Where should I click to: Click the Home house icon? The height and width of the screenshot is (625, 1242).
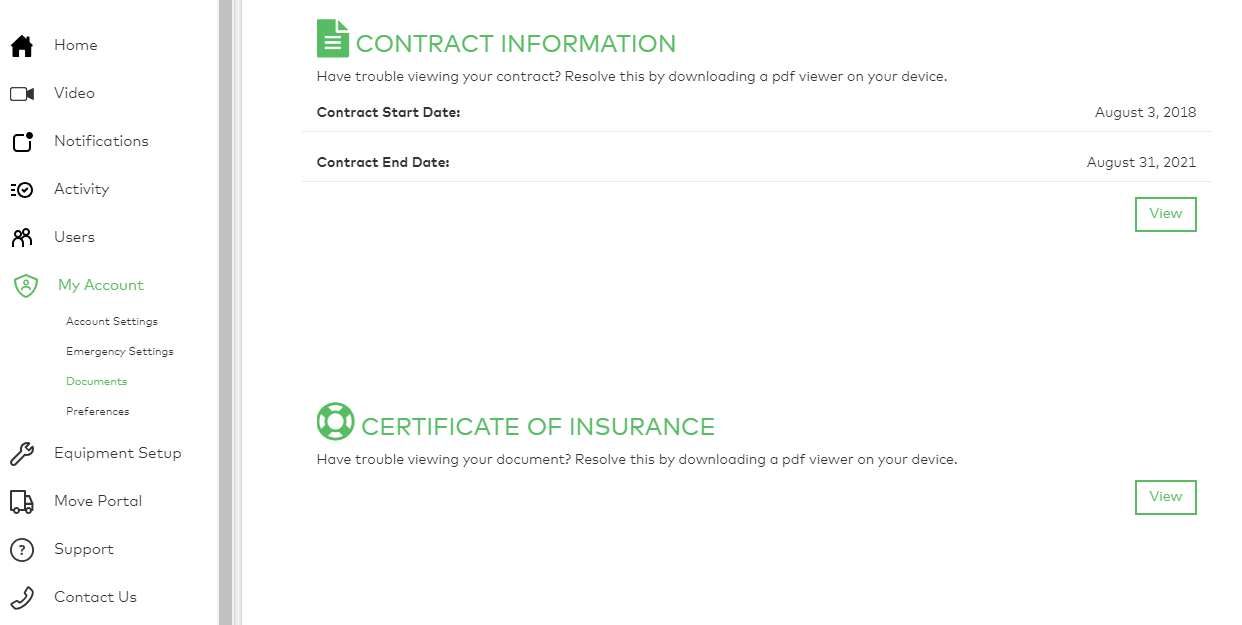click(x=22, y=46)
